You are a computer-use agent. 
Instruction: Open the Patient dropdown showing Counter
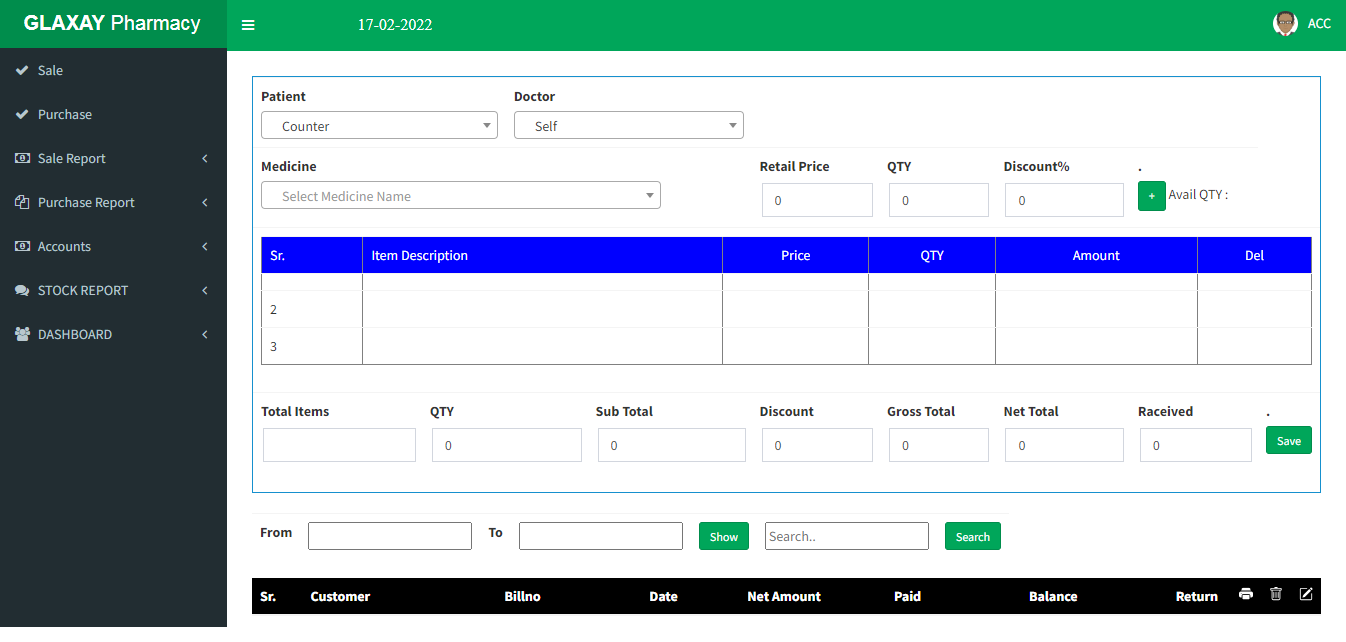point(379,126)
